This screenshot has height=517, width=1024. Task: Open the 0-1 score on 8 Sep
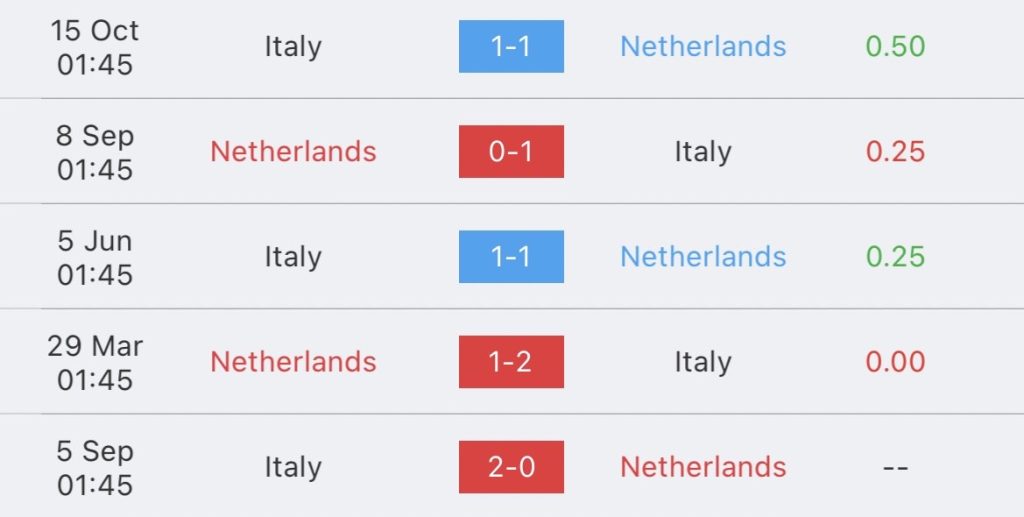tap(511, 151)
